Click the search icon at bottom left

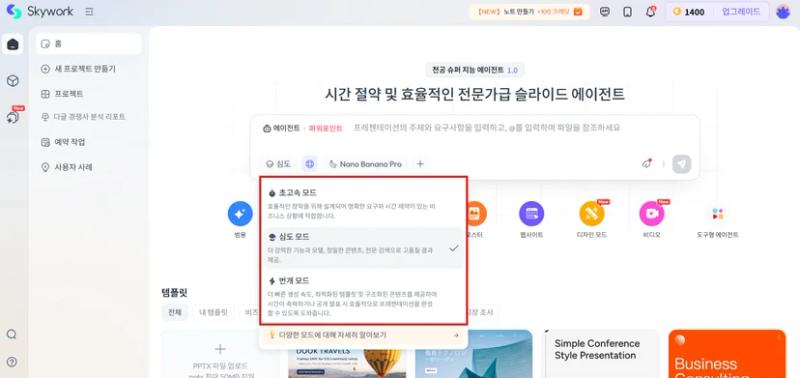12,334
